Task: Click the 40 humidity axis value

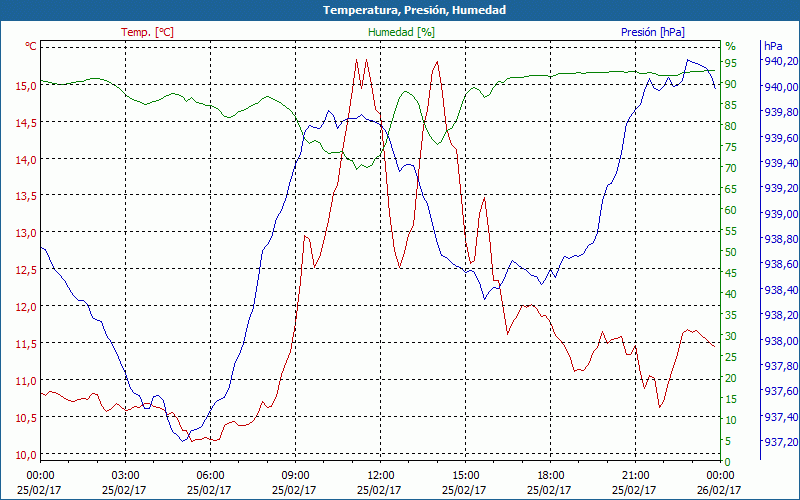Action: (x=730, y=294)
